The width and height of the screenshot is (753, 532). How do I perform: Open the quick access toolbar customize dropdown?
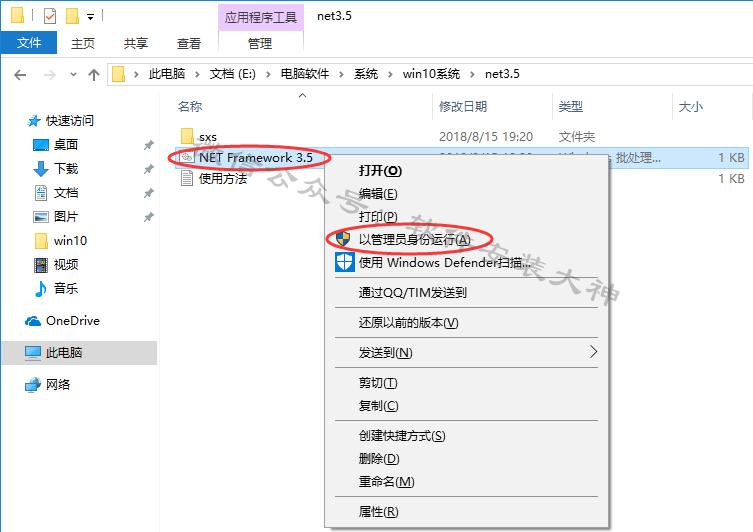(90, 17)
